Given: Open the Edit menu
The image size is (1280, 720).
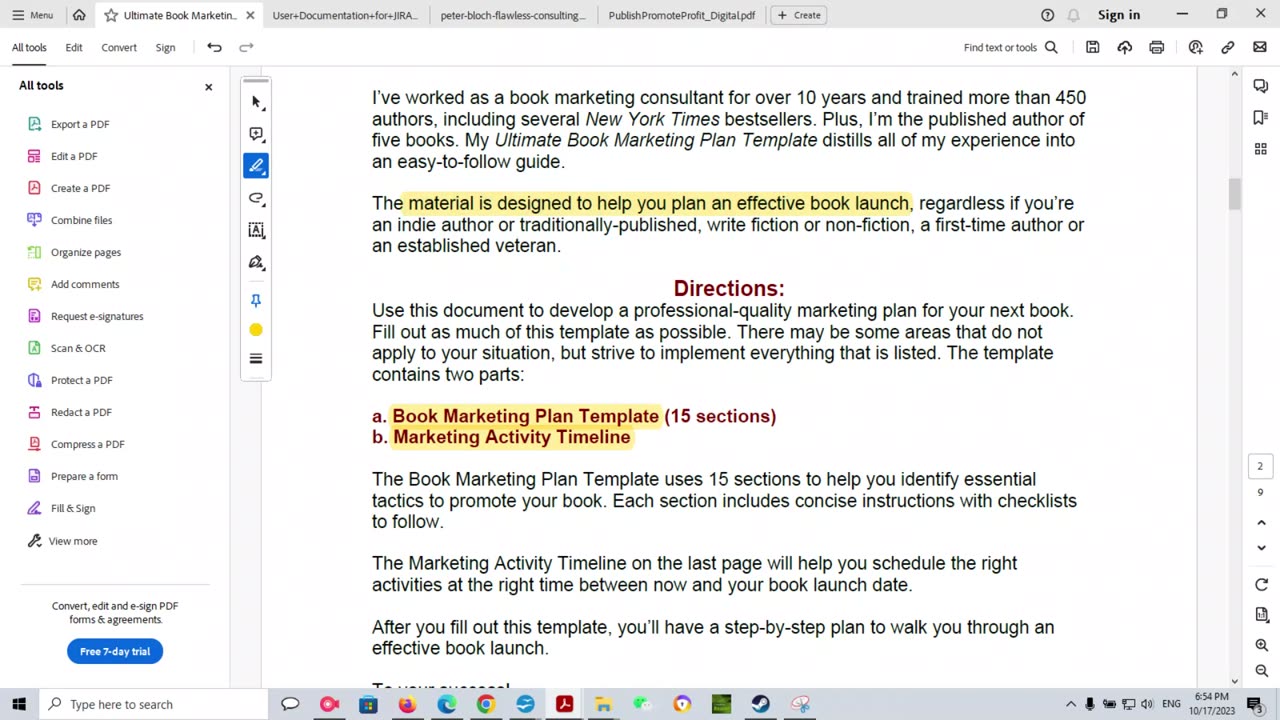Looking at the screenshot, I should click(74, 47).
